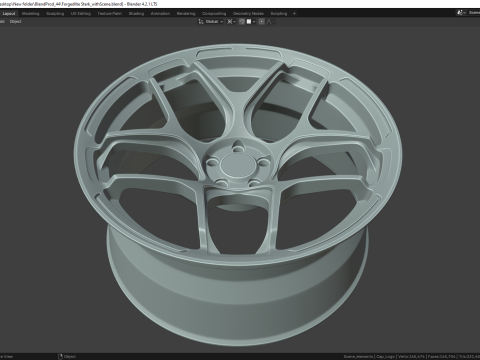The image size is (480, 360).
Task: Open the transform pivot point dropdown
Action: [231, 22]
